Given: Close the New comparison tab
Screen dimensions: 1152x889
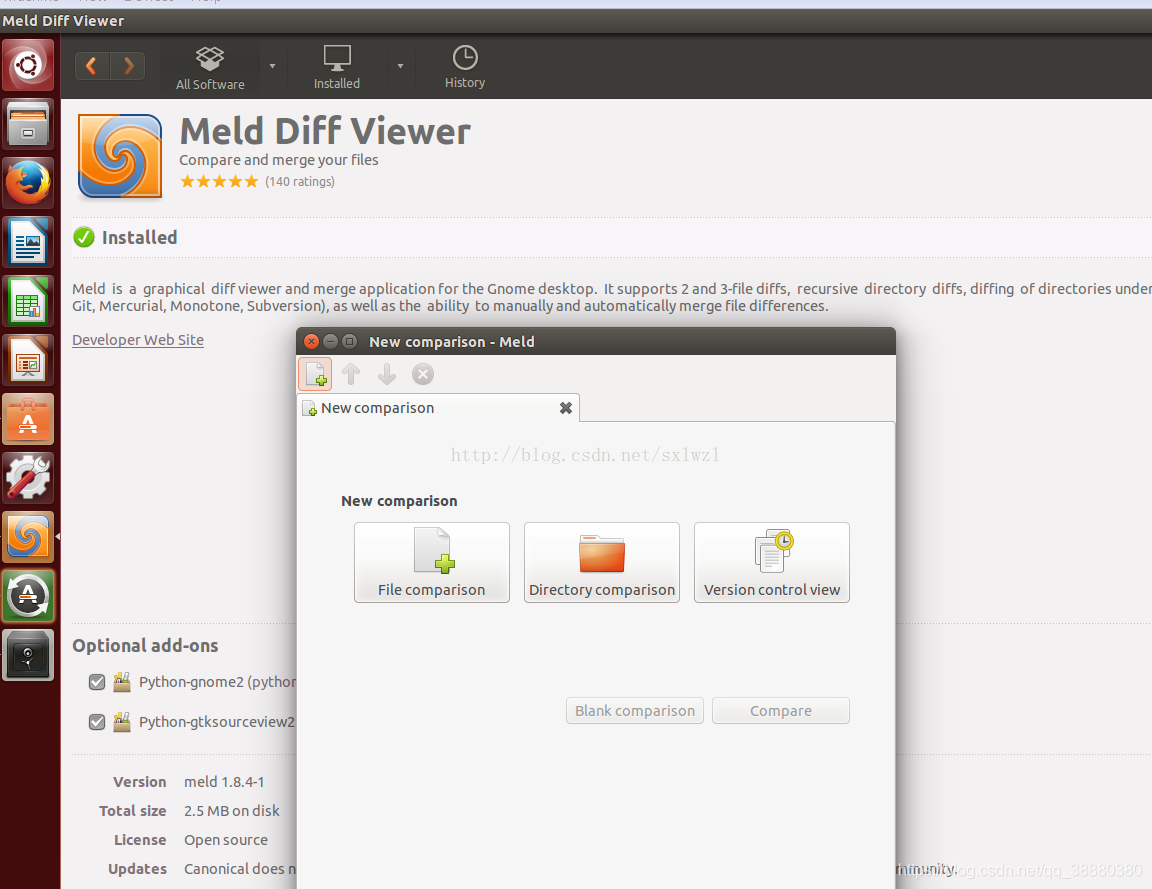Looking at the screenshot, I should tap(565, 407).
